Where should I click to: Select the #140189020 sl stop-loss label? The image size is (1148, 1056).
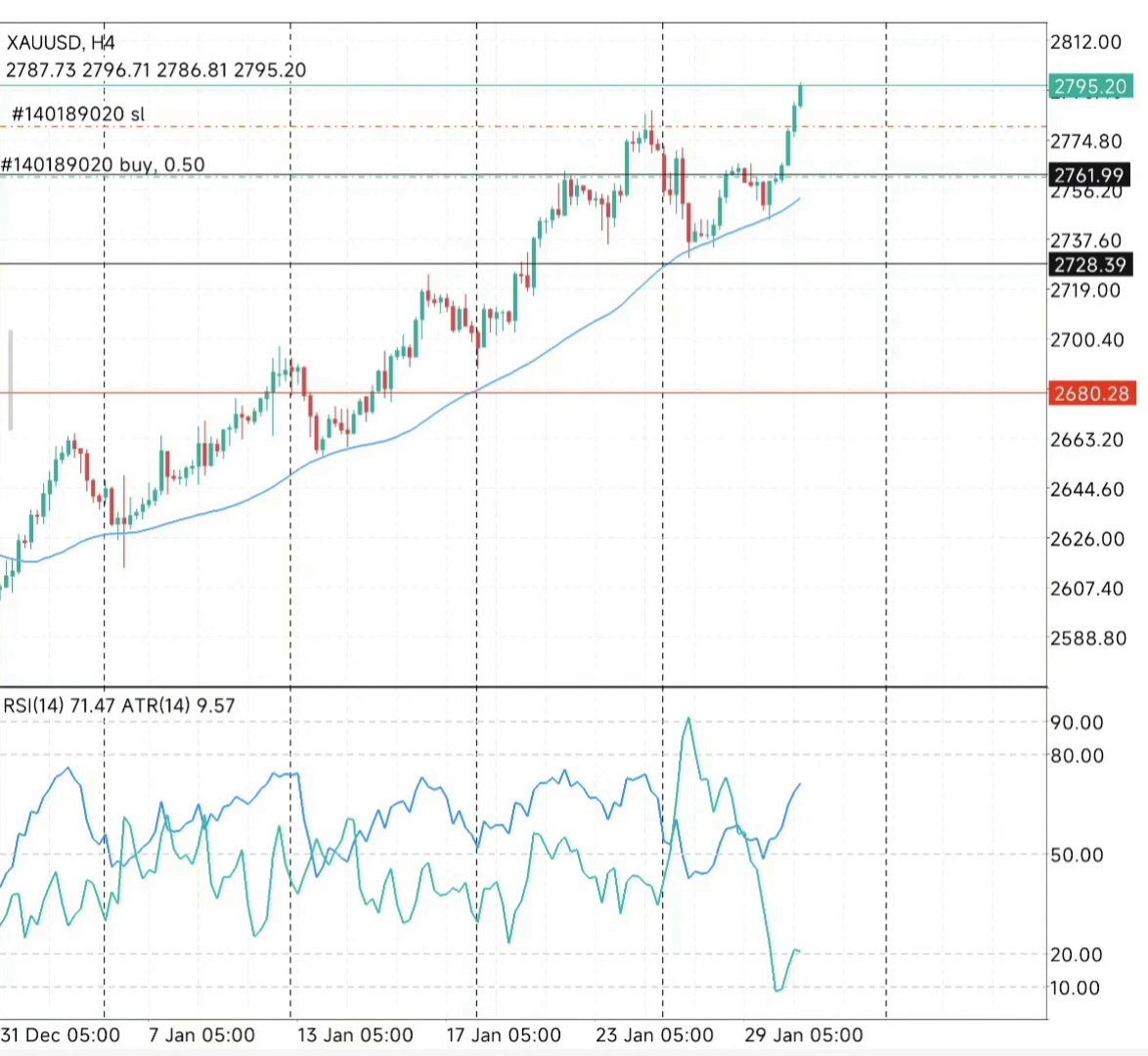tap(77, 114)
